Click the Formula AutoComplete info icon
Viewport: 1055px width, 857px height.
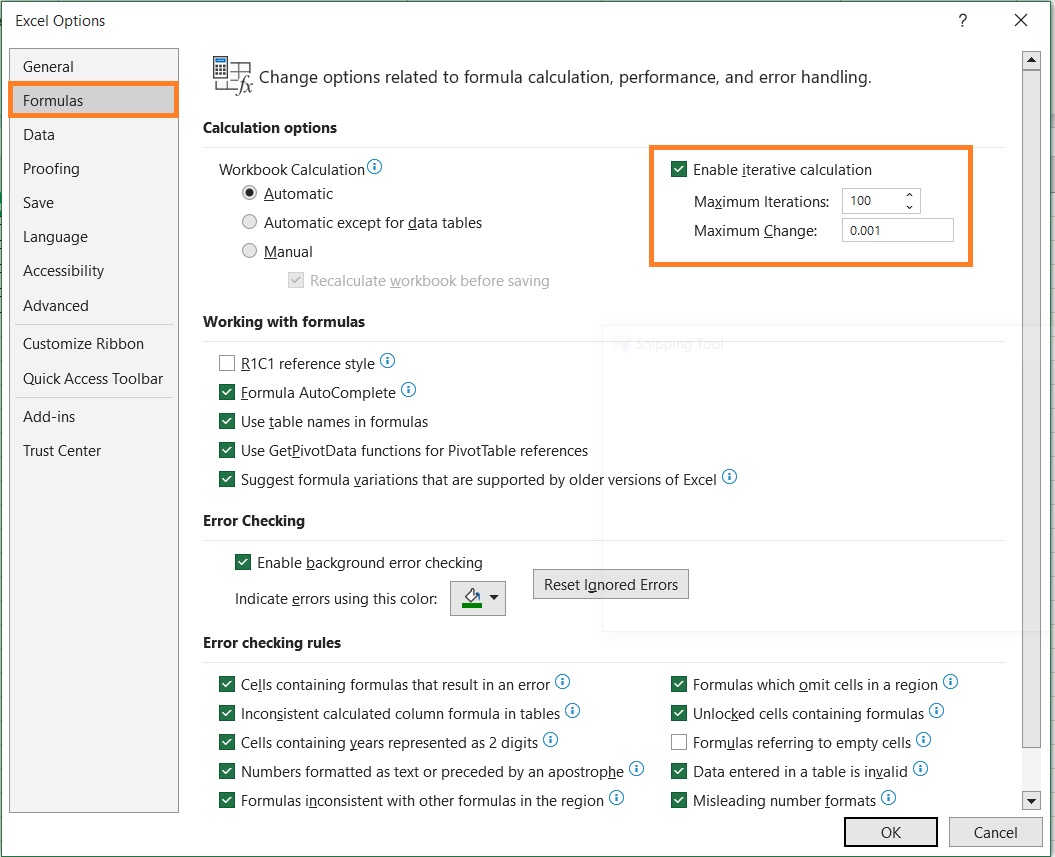pyautogui.click(x=408, y=390)
